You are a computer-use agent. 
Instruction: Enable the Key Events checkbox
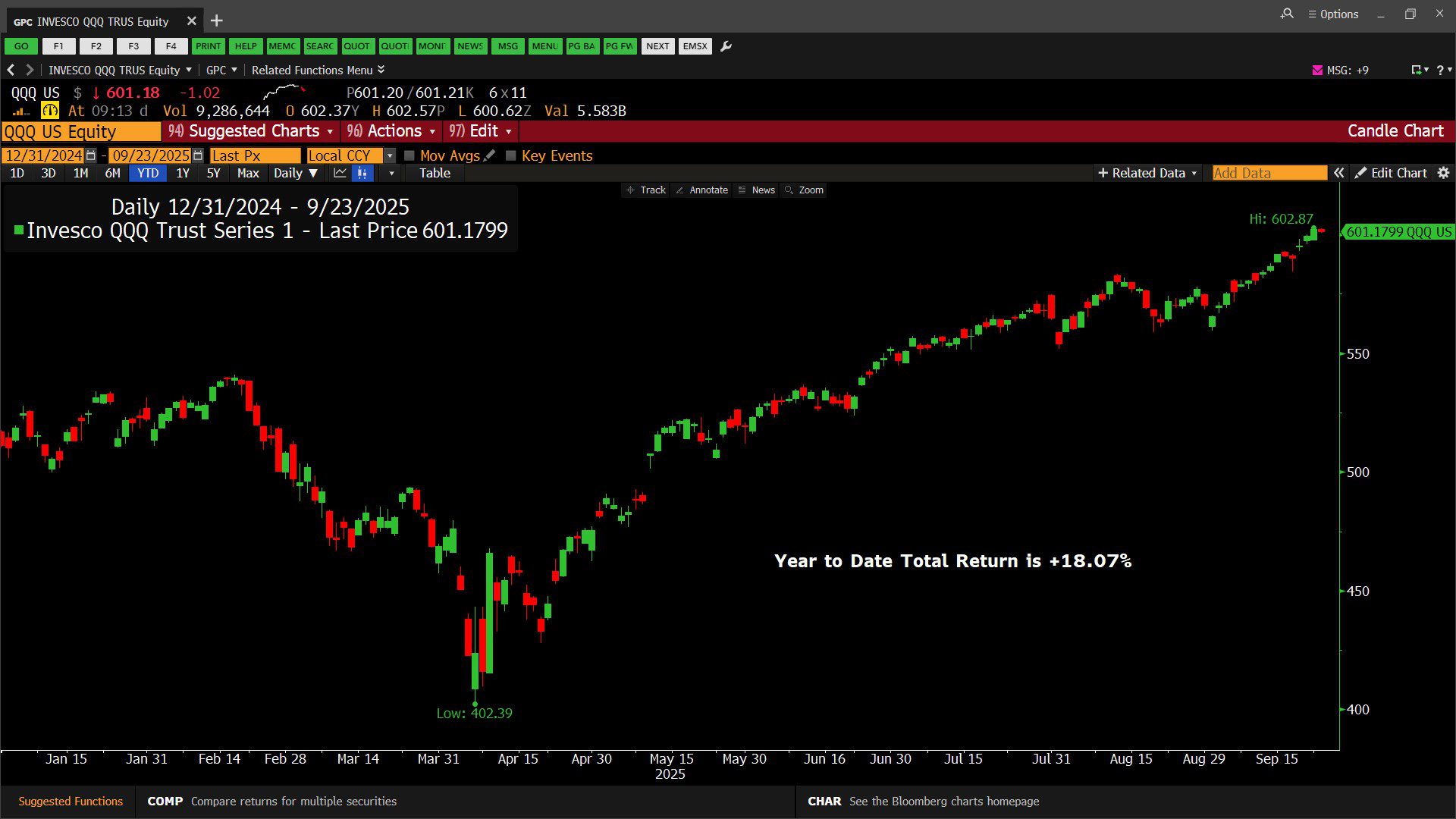pos(511,155)
